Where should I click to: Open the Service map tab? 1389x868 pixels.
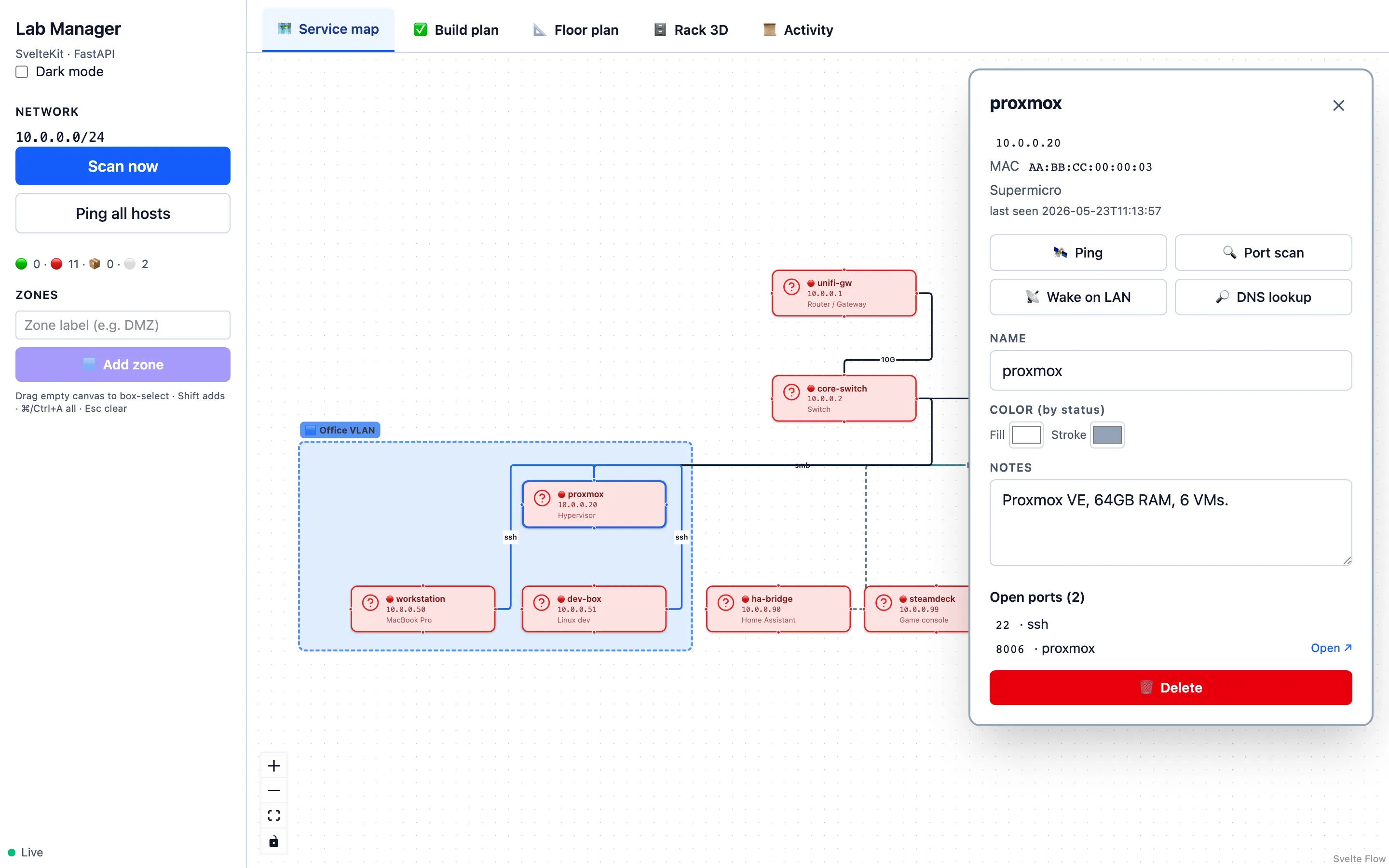click(328, 29)
